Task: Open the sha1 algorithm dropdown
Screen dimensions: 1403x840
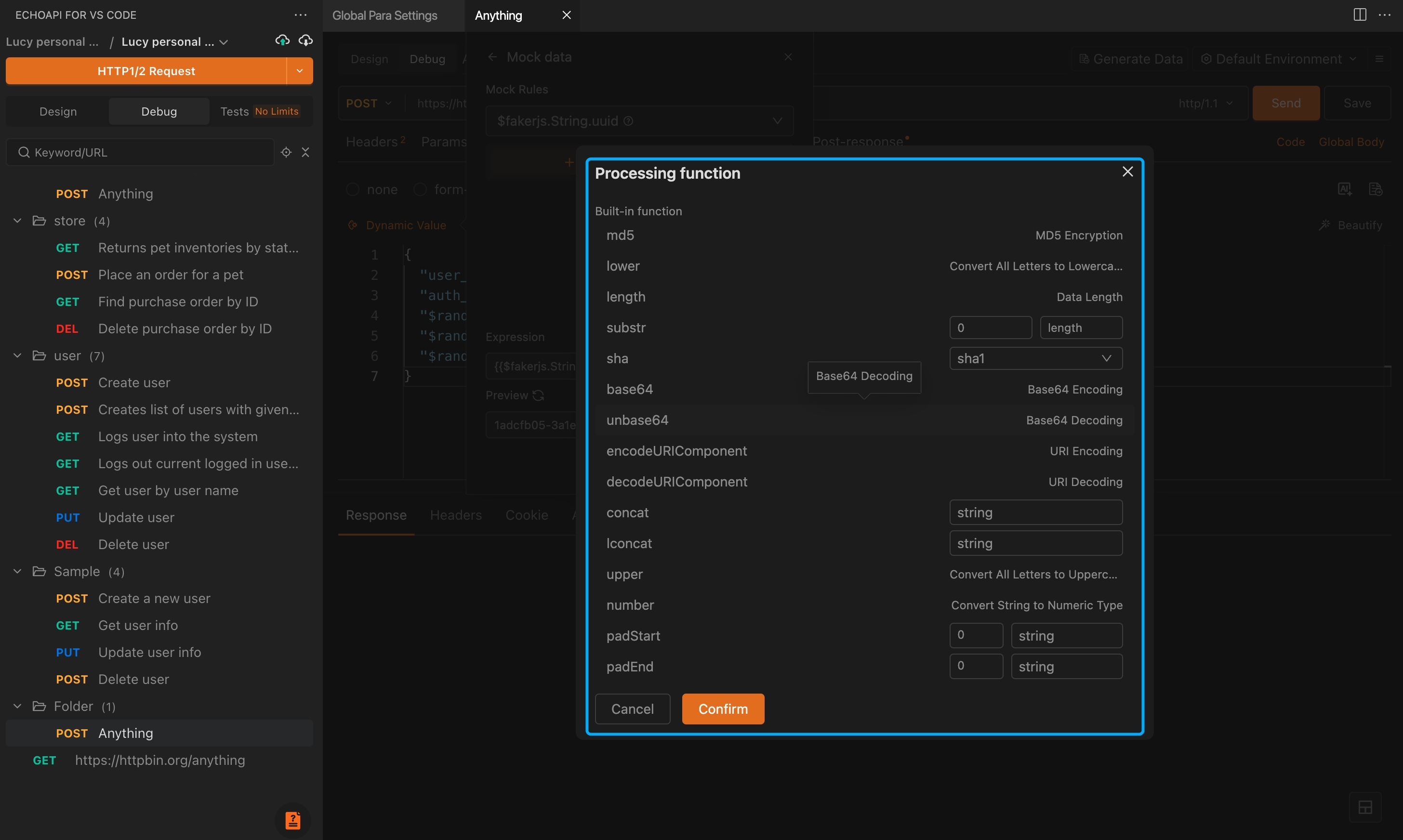Action: (x=1035, y=359)
